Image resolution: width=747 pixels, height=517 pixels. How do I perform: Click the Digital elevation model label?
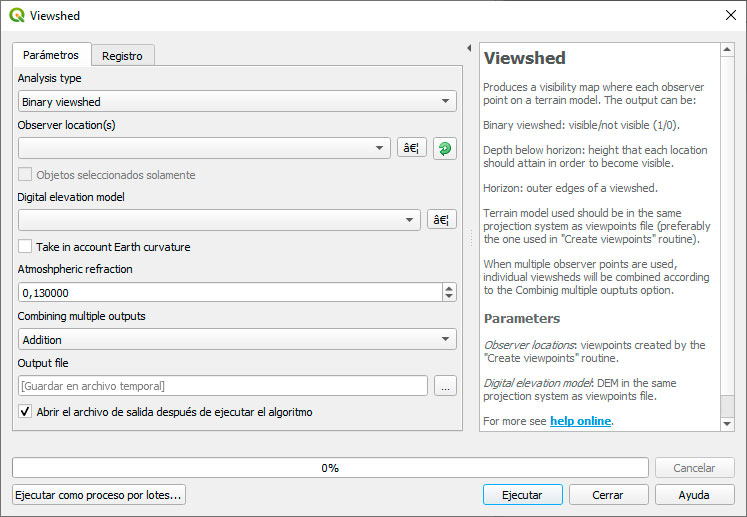(71, 197)
